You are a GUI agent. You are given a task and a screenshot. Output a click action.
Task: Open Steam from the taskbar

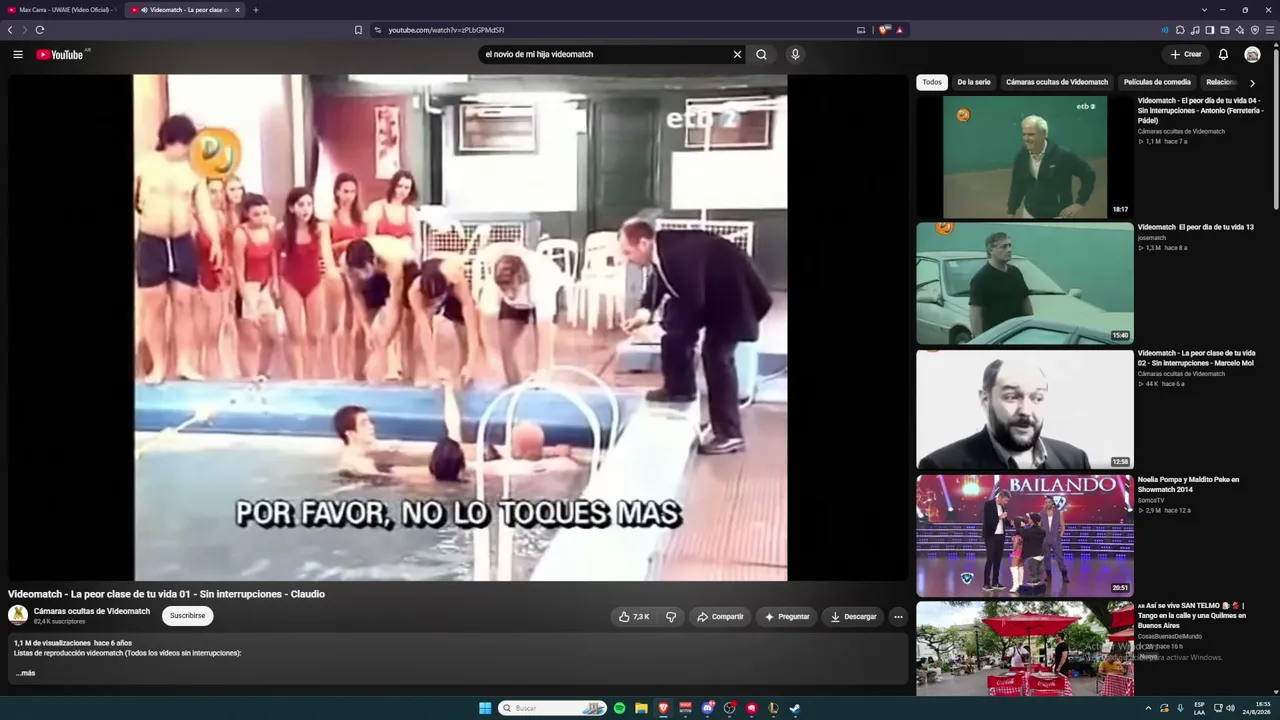pyautogui.click(x=795, y=708)
